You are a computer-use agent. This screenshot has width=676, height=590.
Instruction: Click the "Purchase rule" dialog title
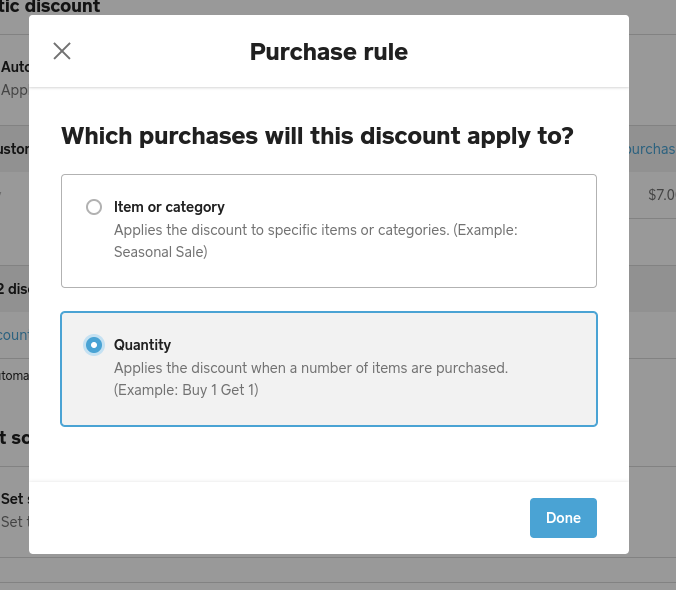tap(328, 52)
